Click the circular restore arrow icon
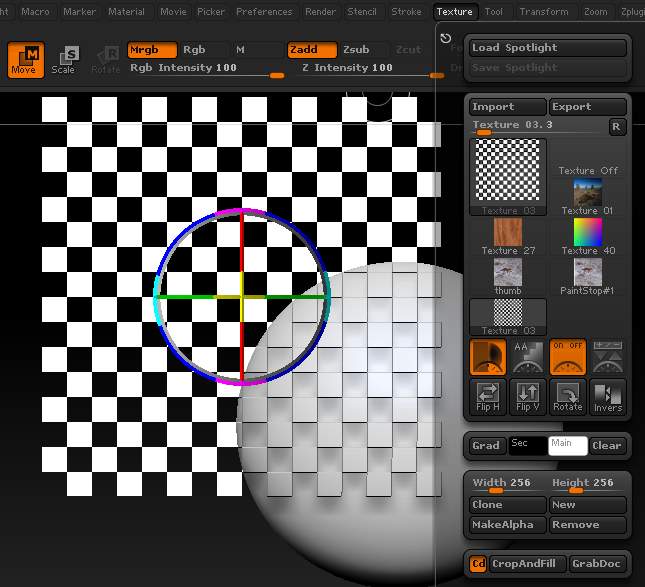645x587 pixels. [x=445, y=38]
